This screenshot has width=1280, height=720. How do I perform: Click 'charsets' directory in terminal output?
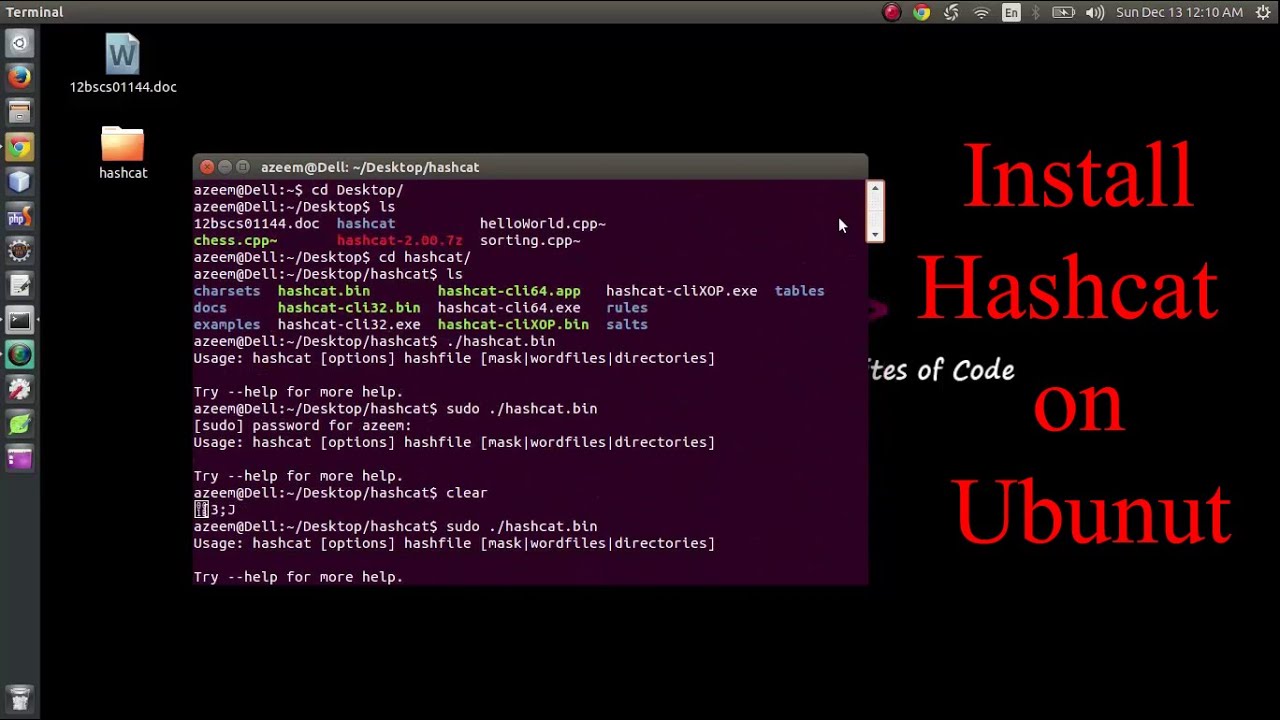(x=227, y=291)
